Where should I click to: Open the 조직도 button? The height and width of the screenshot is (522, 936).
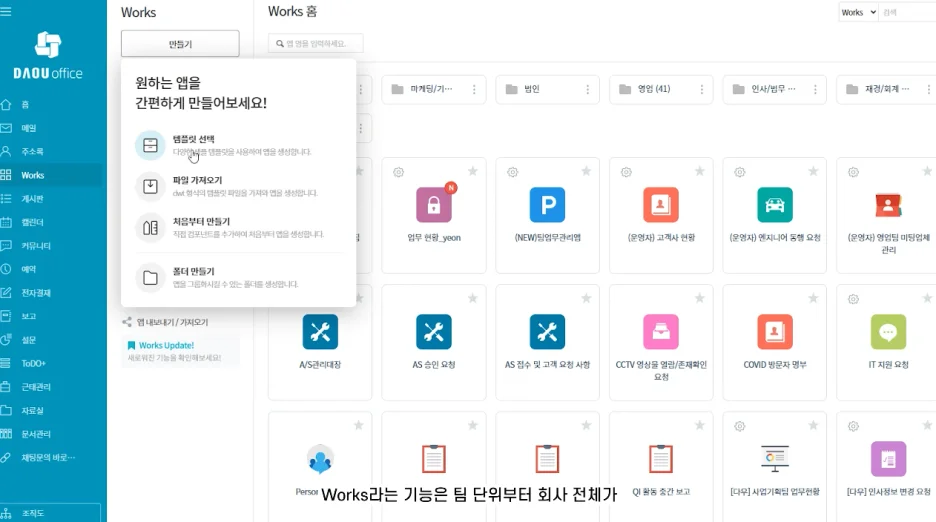click(x=50, y=513)
